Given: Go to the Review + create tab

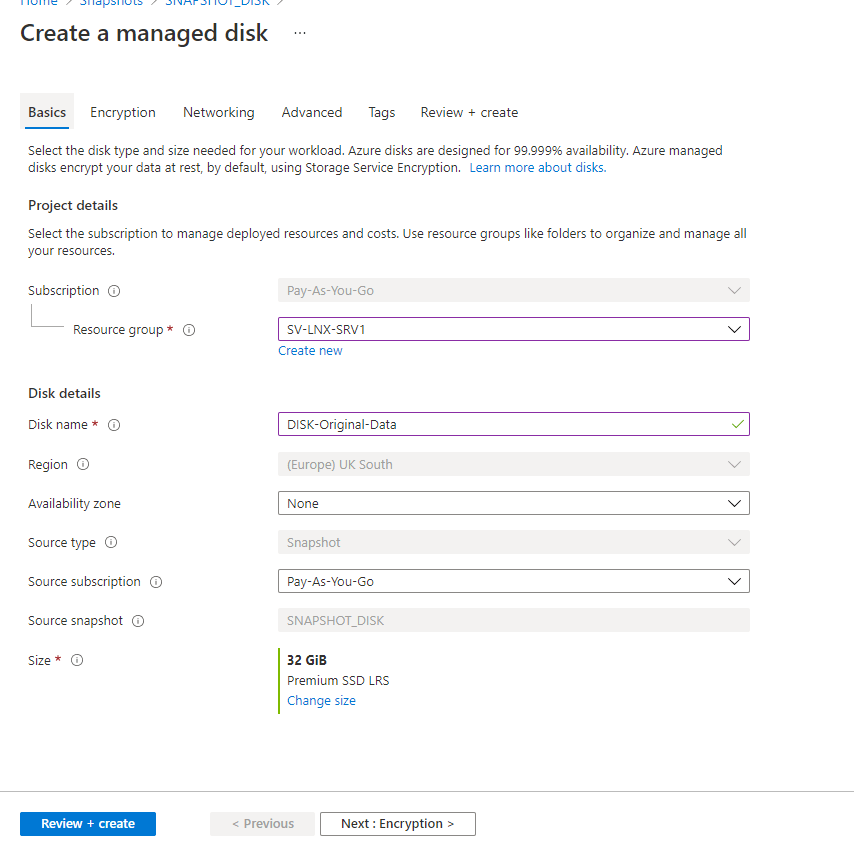Looking at the screenshot, I should 469,113.
